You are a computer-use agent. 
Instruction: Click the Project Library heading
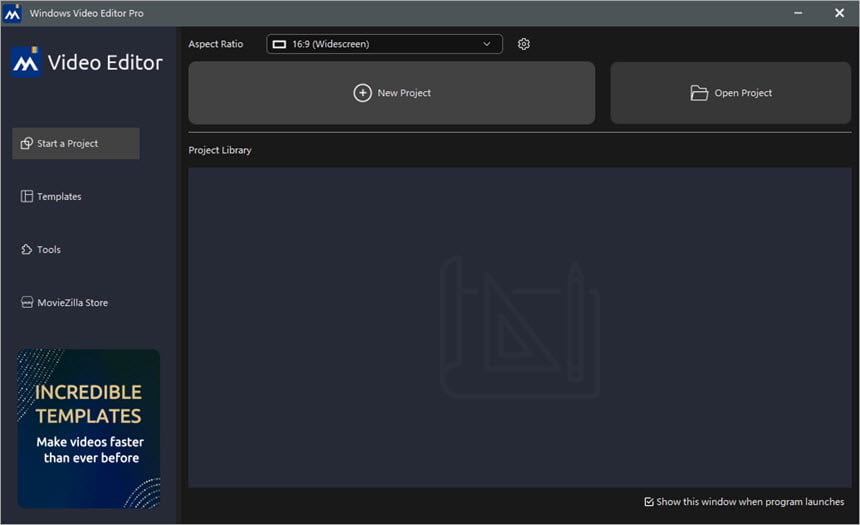220,150
